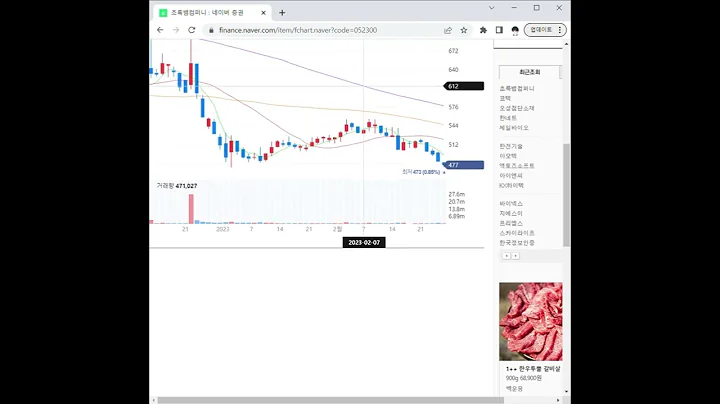Minimize the Chrome window
This screenshot has width=720, height=404.
[x=514, y=8]
